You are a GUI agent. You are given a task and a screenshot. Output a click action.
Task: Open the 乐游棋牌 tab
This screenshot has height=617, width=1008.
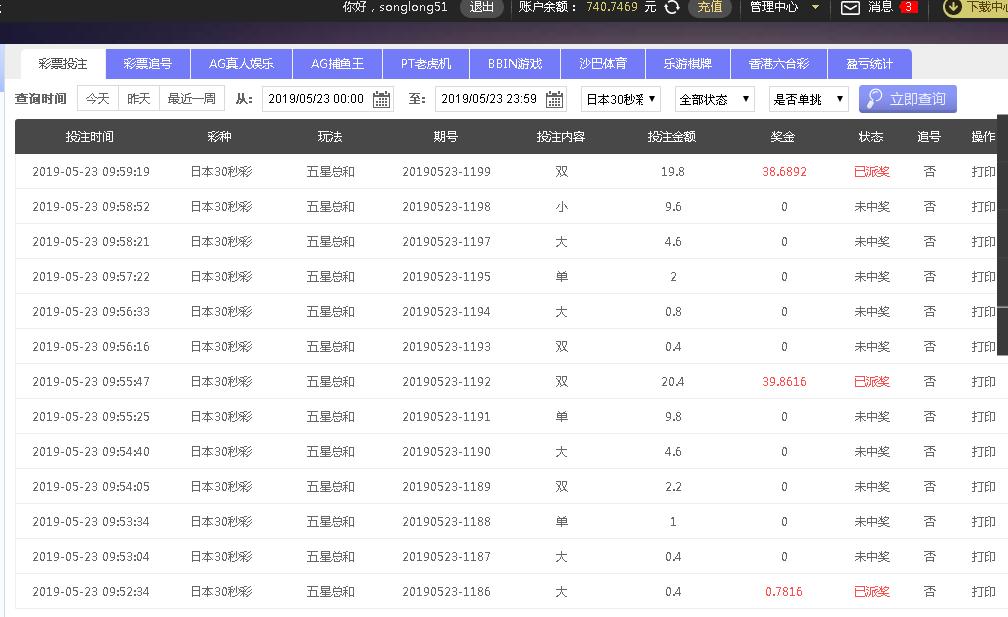688,64
